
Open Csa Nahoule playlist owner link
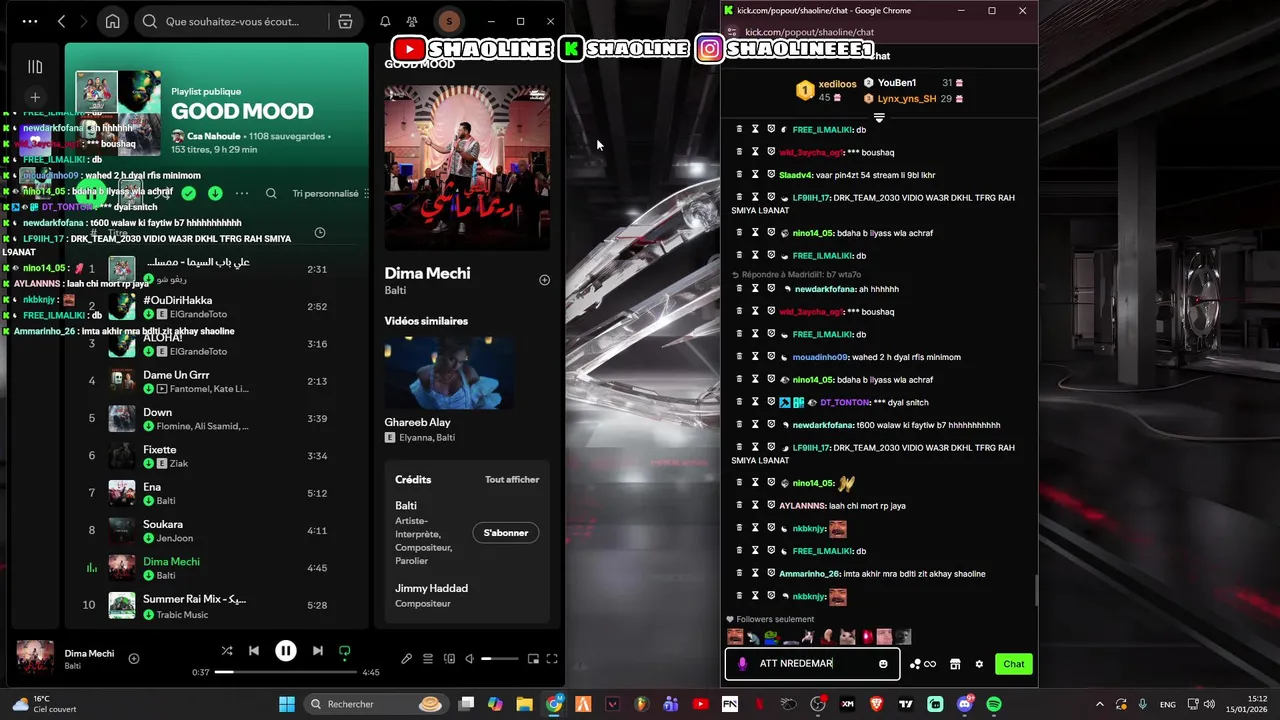tap(214, 136)
